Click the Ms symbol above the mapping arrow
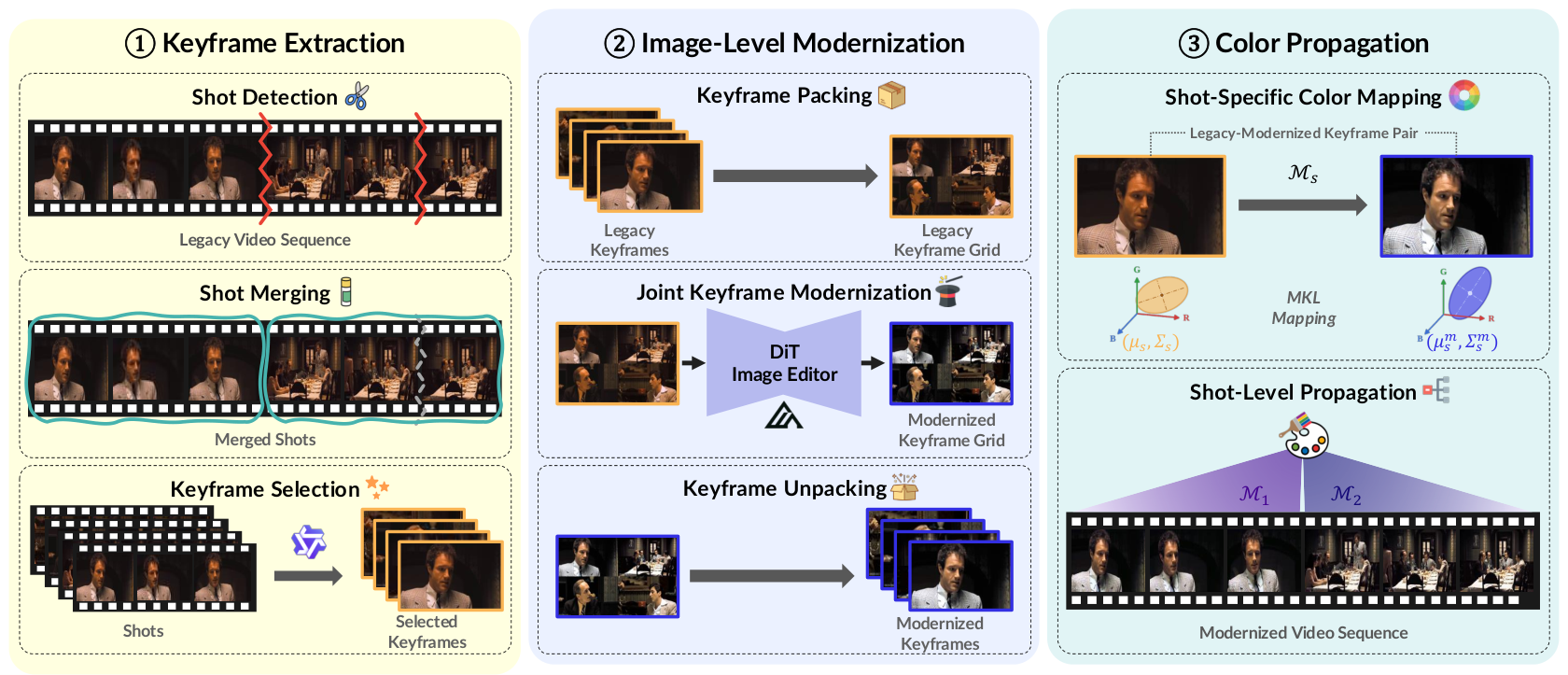Screen dimensions: 1568x675 tap(1303, 174)
